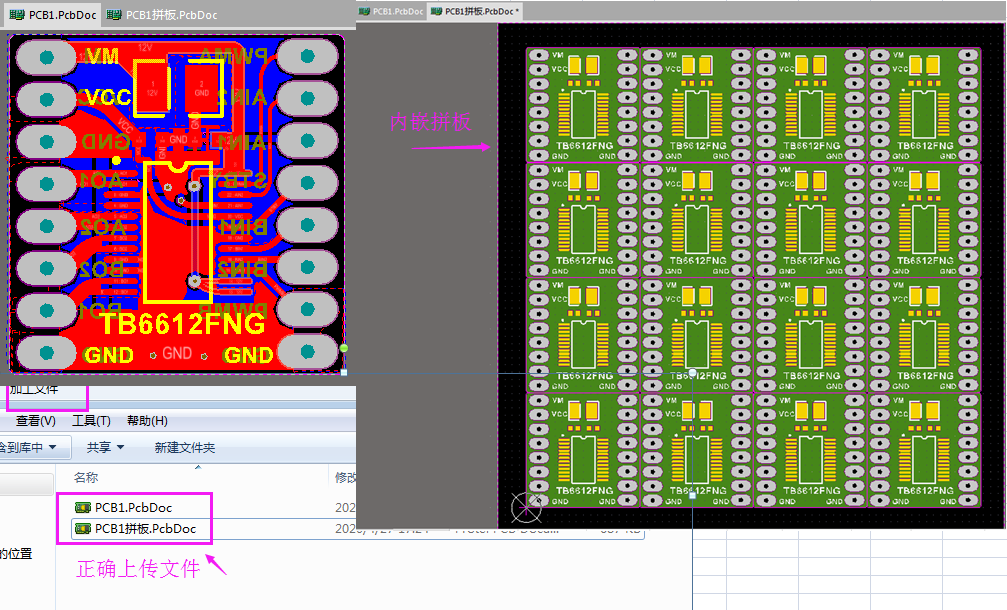This screenshot has width=1007, height=610.
Task: Click the VM pad on the single board
Action: [46, 58]
